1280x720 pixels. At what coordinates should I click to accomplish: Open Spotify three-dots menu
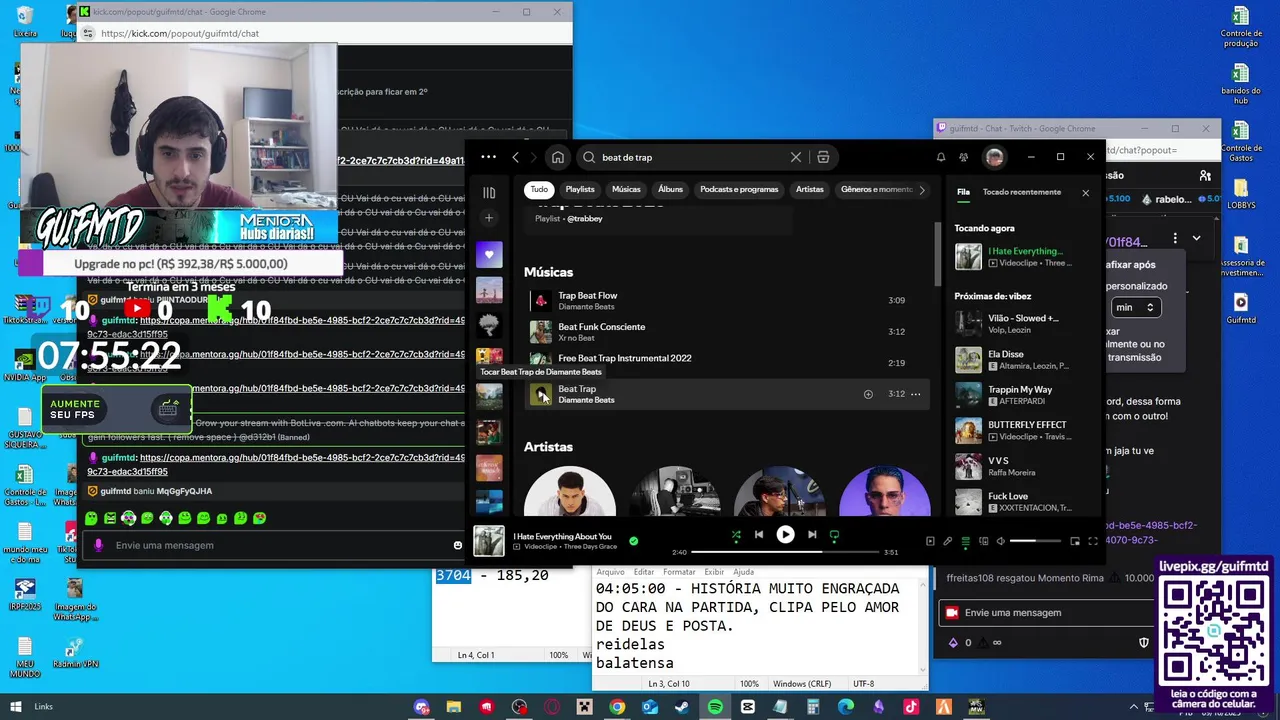[488, 157]
